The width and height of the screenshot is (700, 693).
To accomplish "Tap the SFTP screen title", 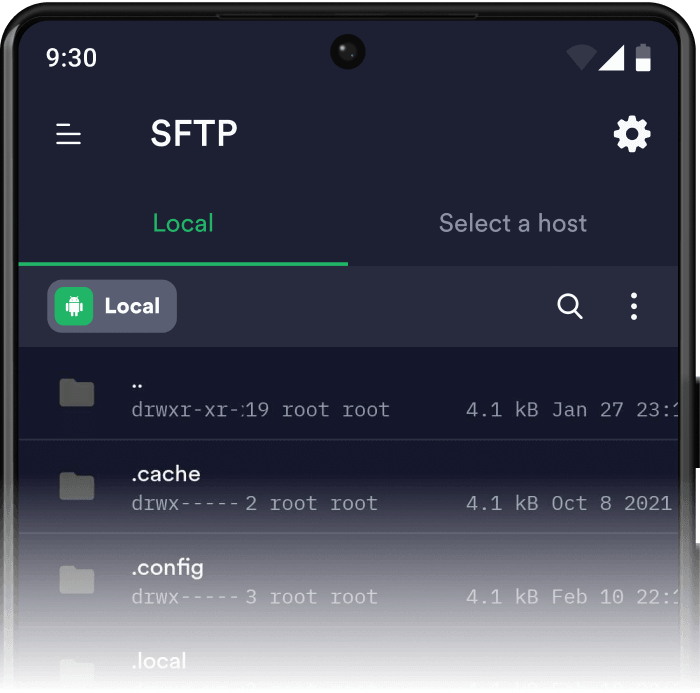I will (x=194, y=134).
